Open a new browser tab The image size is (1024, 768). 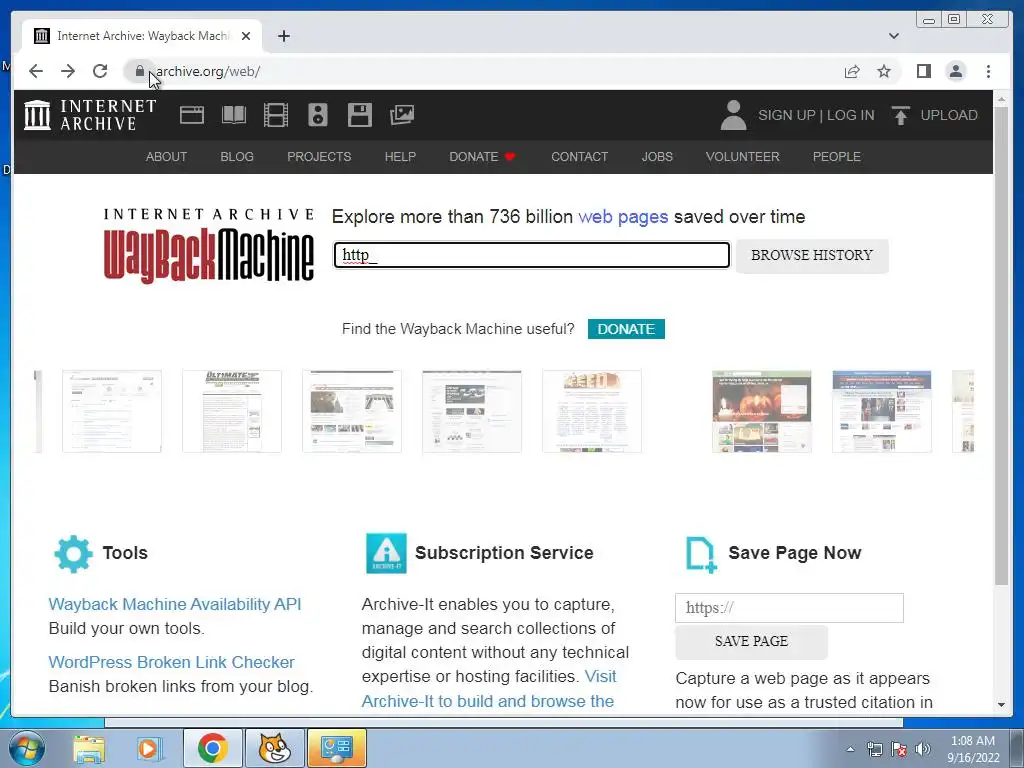(283, 36)
